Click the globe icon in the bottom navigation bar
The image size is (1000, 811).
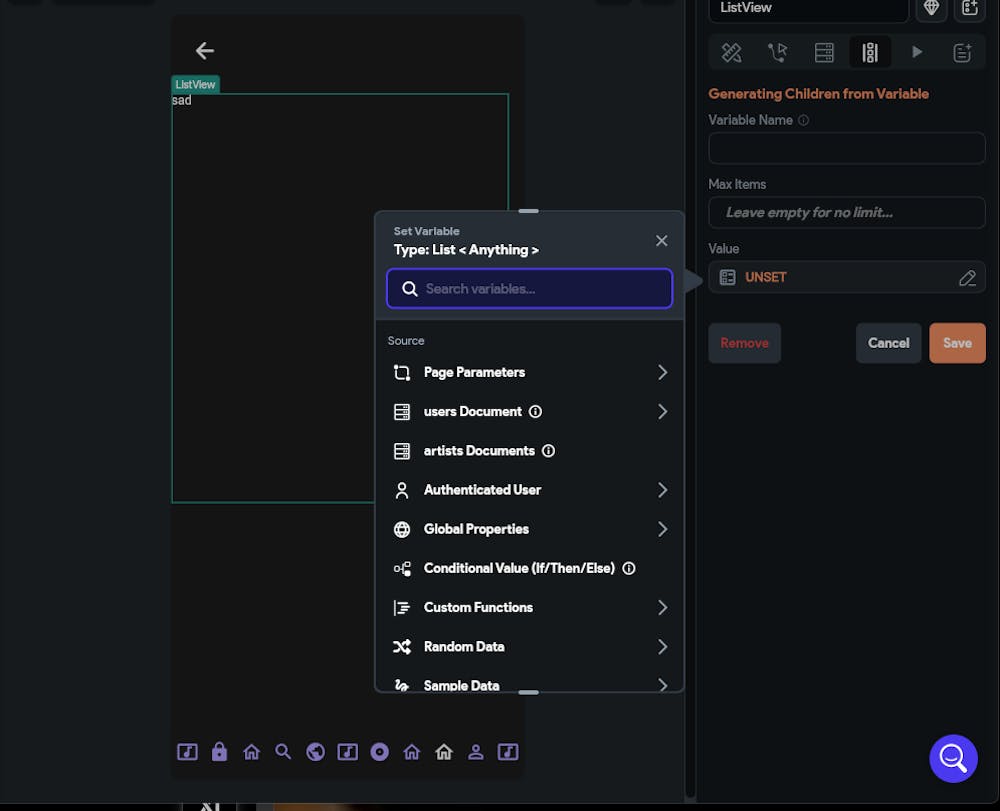click(x=315, y=752)
